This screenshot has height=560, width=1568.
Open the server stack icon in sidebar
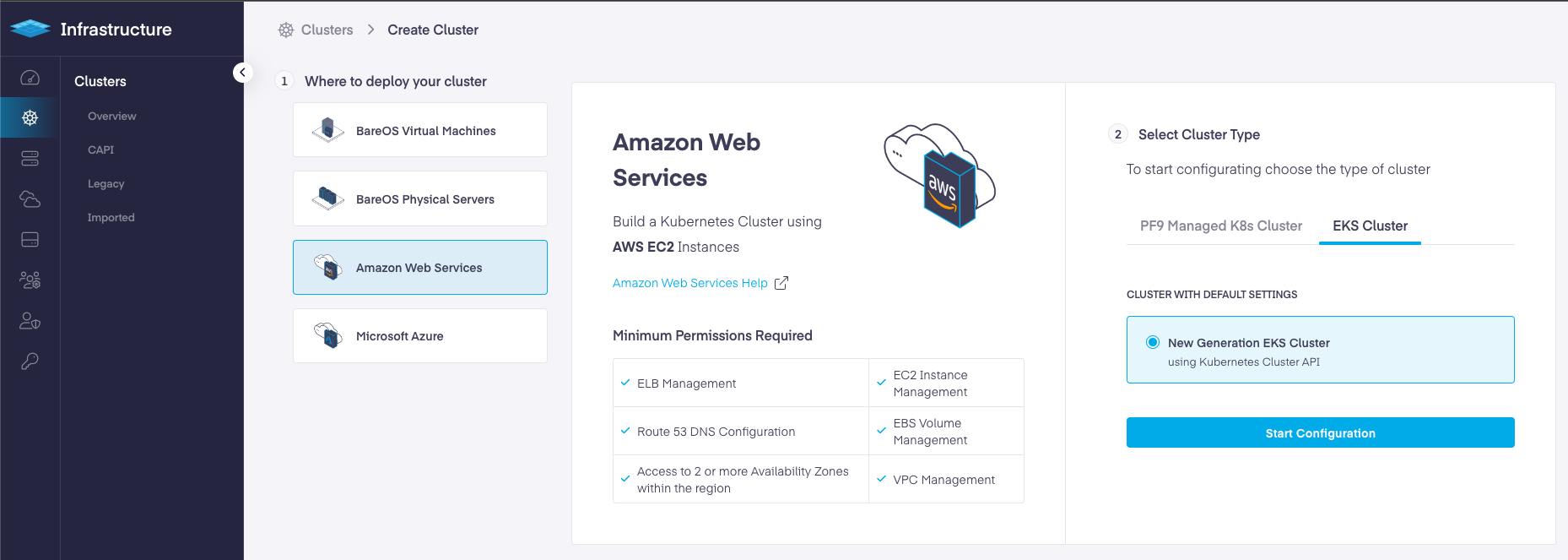pos(30,159)
